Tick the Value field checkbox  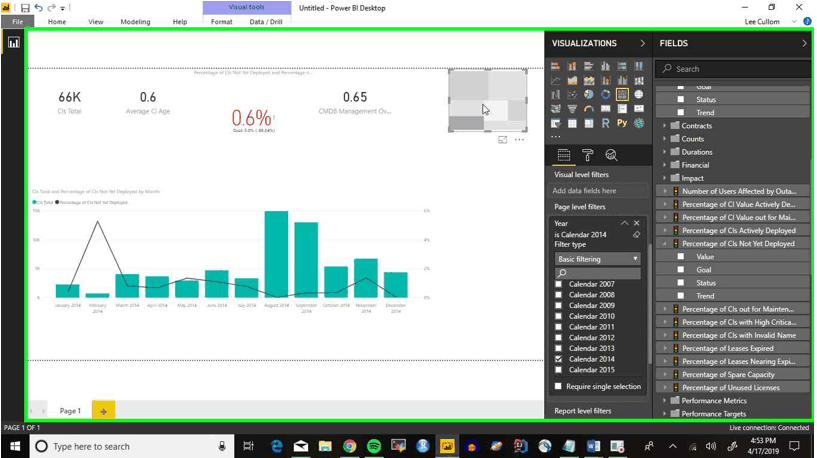click(x=680, y=256)
